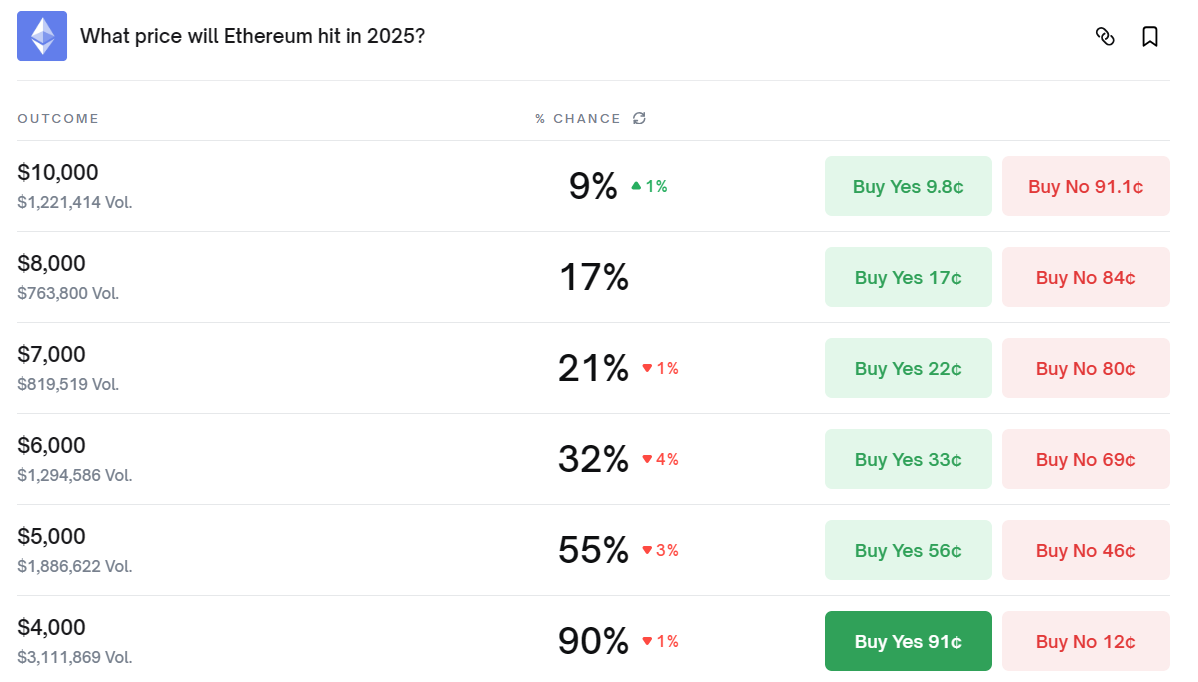Select Buy Yes 22¢ for $7,000
This screenshot has width=1198, height=682.
pos(908,368)
